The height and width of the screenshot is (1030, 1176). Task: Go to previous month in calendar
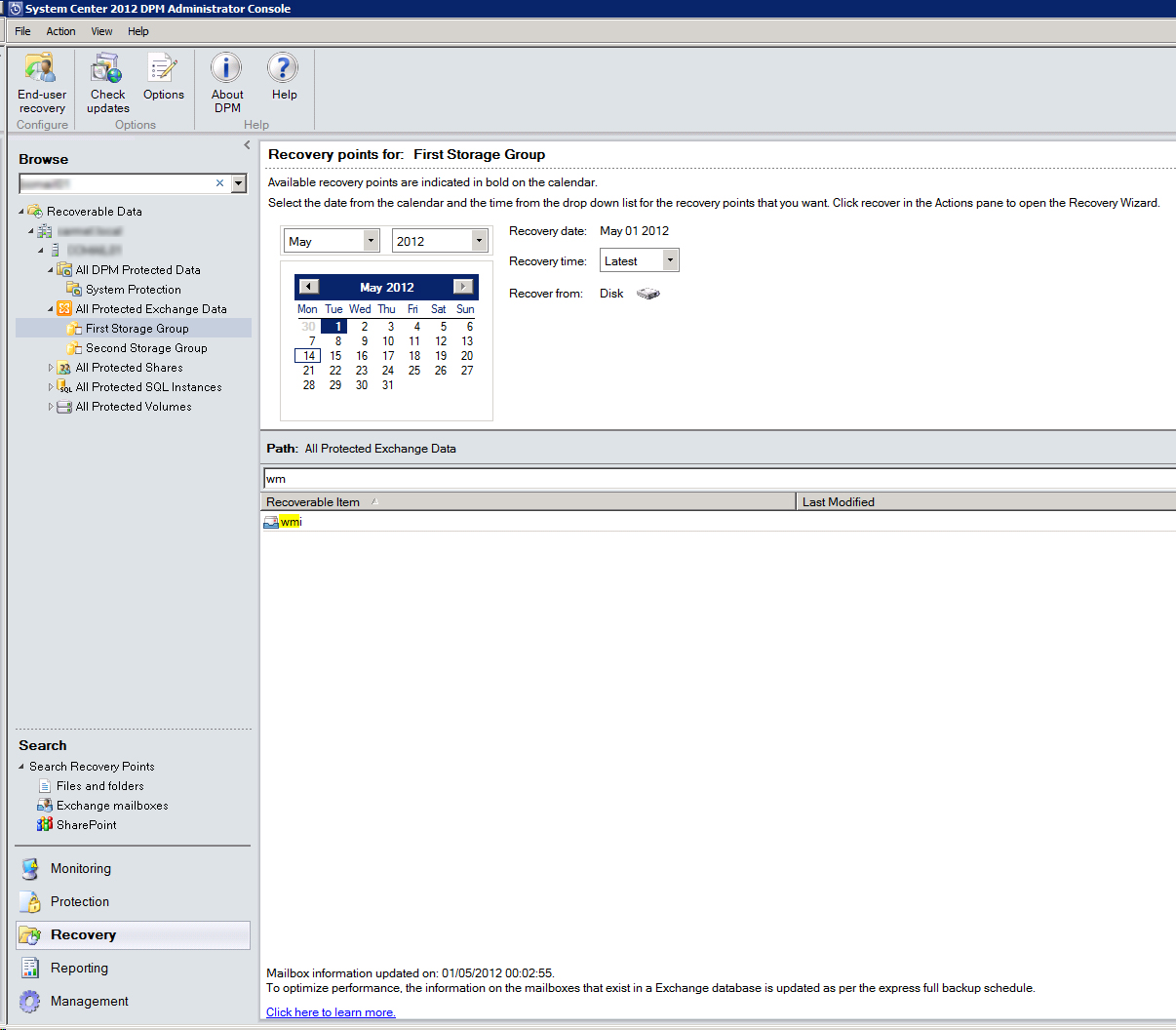point(309,287)
